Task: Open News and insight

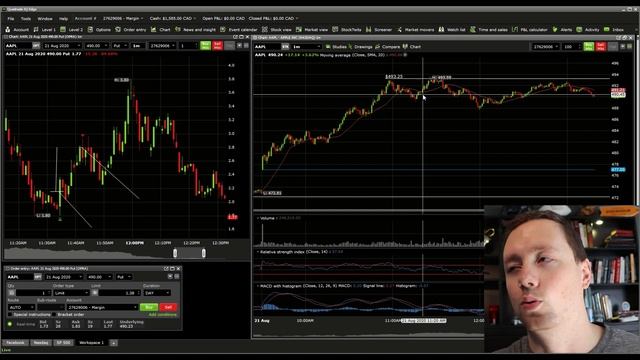Action: pos(195,29)
